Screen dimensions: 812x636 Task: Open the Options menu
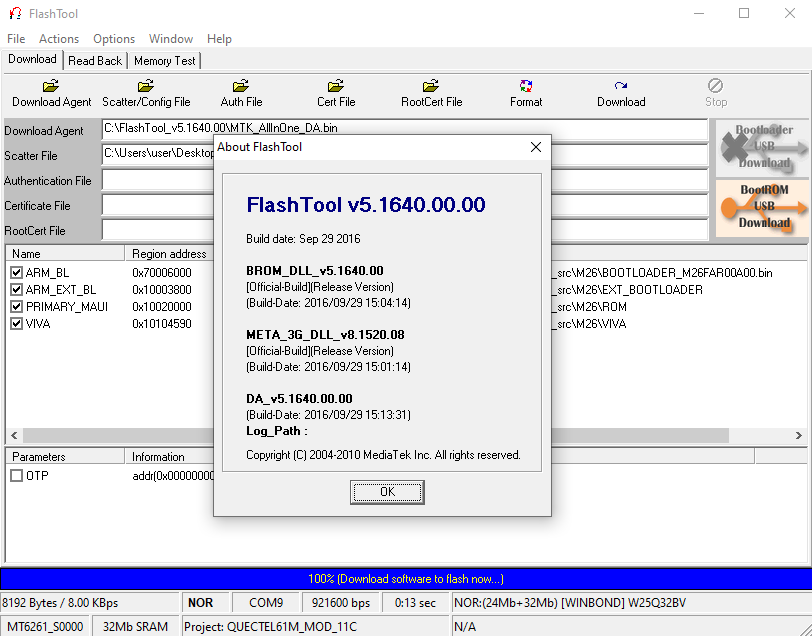(x=114, y=39)
